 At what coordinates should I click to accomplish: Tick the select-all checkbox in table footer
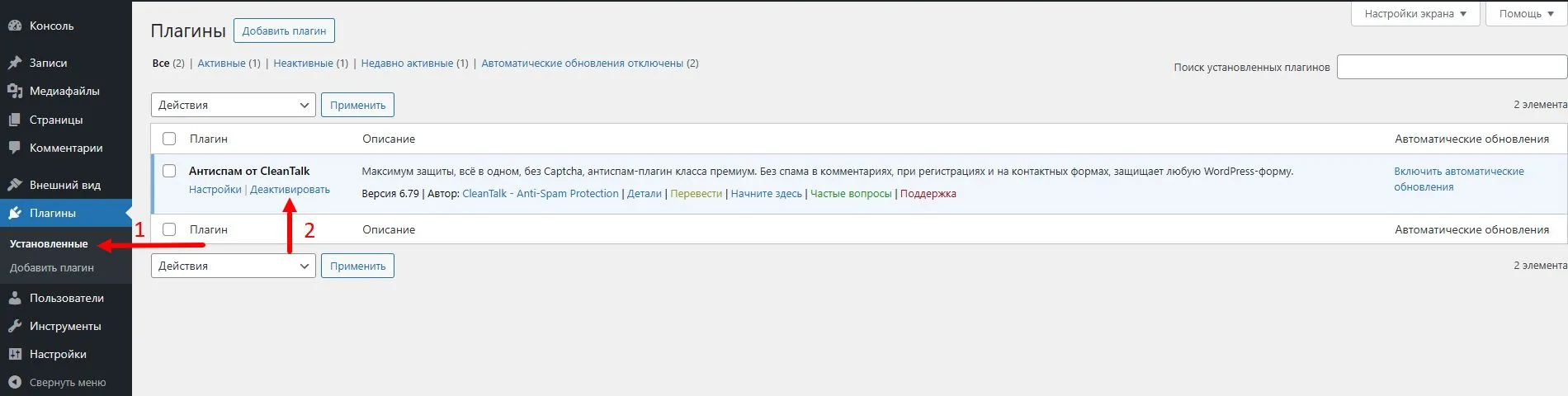[169, 229]
